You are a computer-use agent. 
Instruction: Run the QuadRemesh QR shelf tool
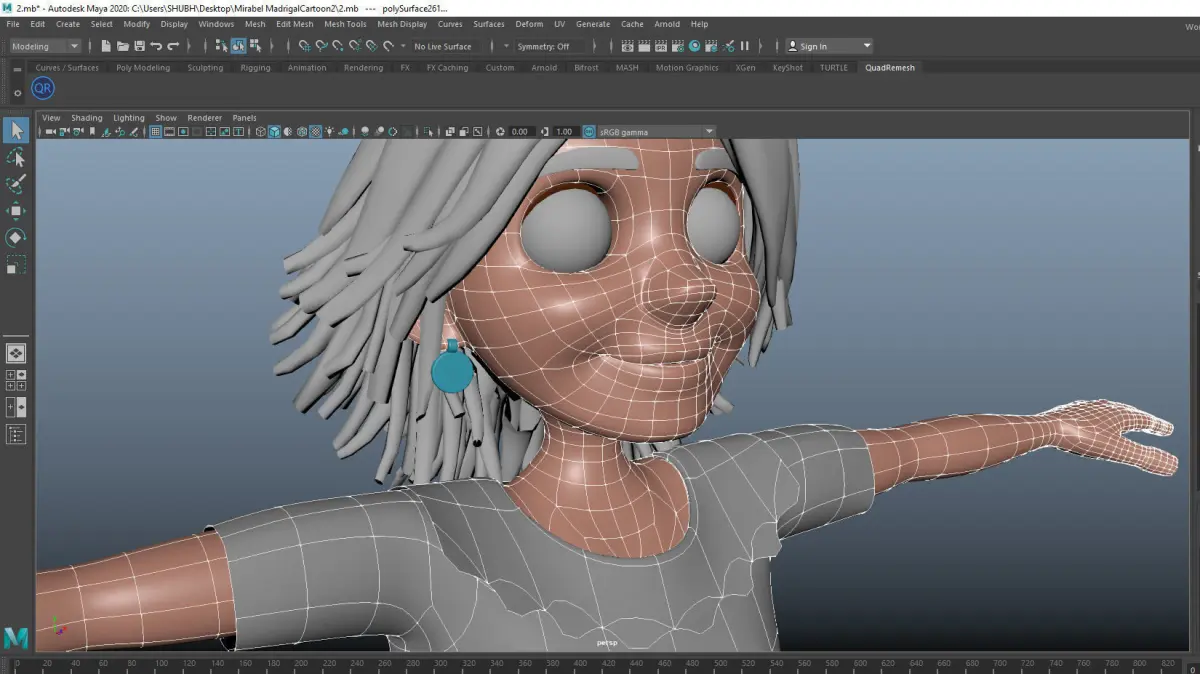tap(43, 89)
